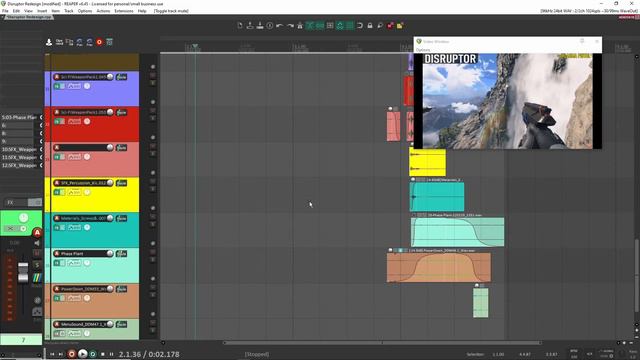Select the 5:03-Phase Plan routing entry
The height and width of the screenshot is (360, 640).
[x=19, y=117]
